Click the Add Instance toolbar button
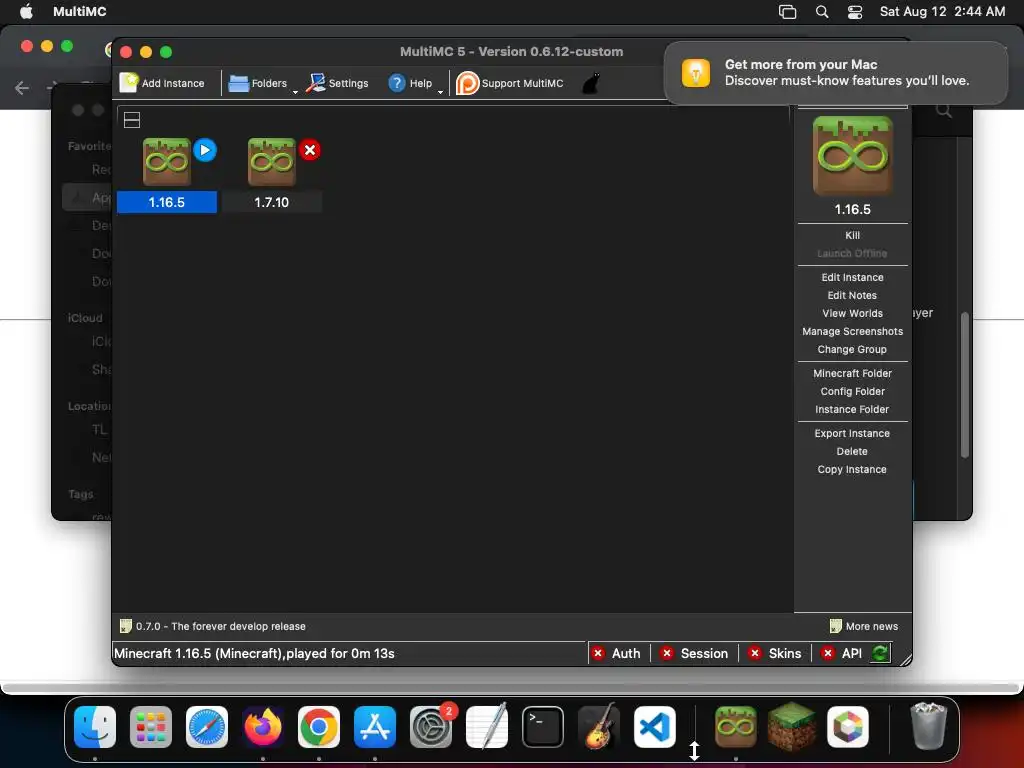 (162, 83)
